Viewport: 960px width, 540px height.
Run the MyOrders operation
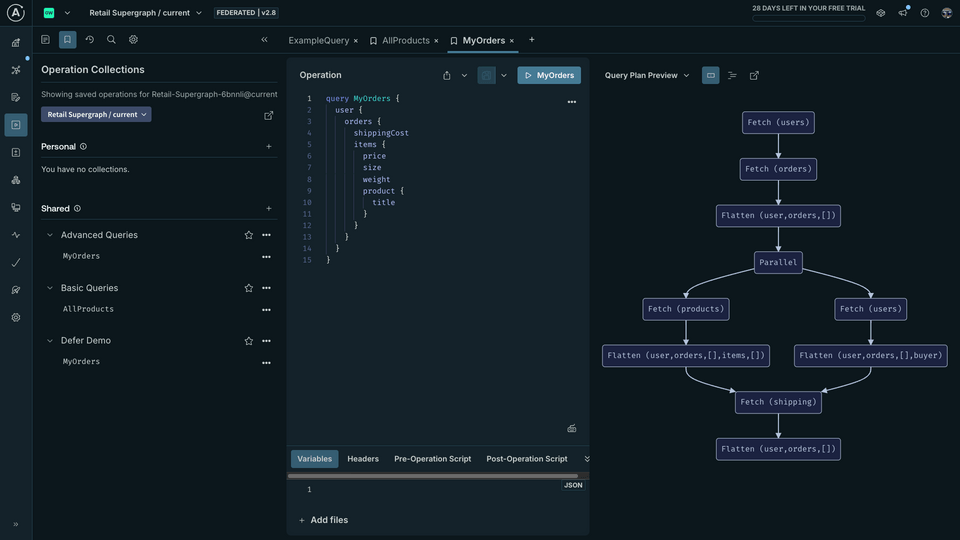pyautogui.click(x=549, y=75)
